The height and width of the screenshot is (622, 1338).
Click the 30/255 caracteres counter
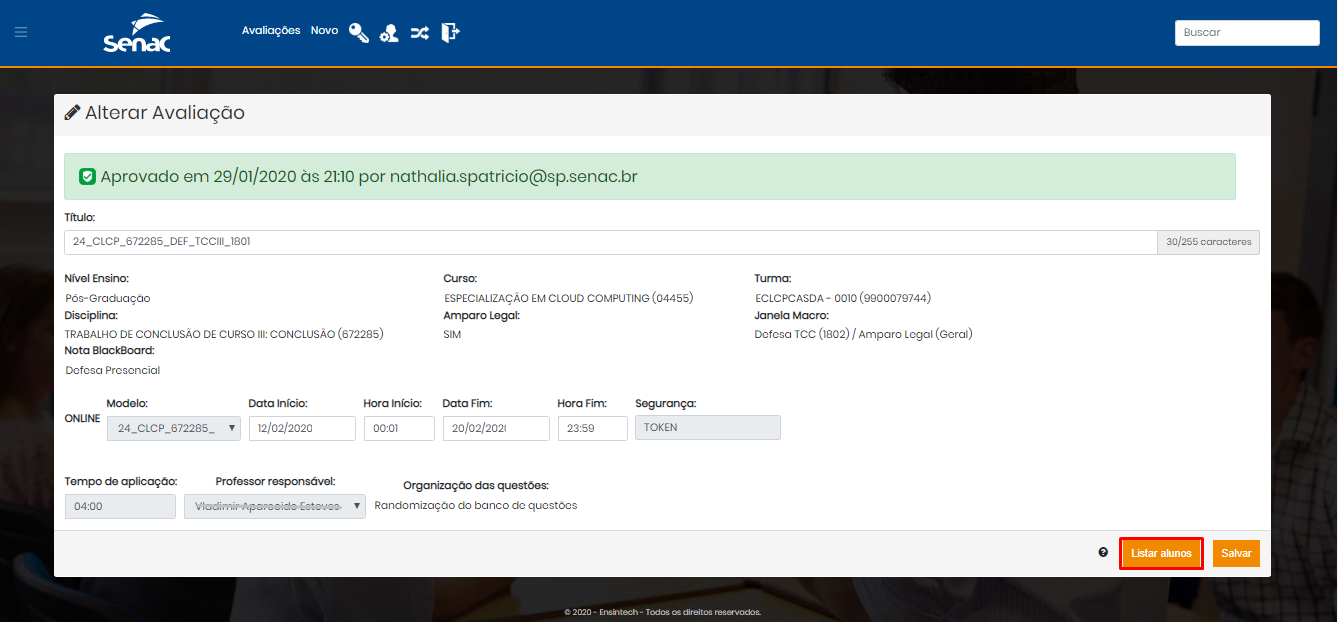(x=1208, y=242)
